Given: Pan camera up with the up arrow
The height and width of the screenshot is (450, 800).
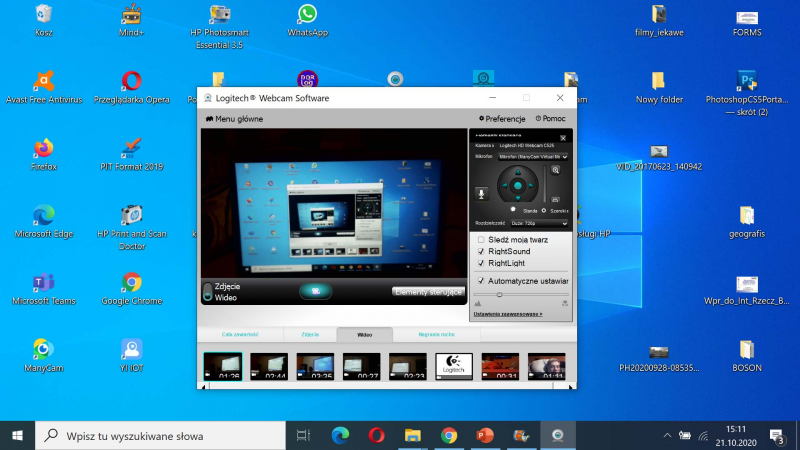Looking at the screenshot, I should [518, 172].
